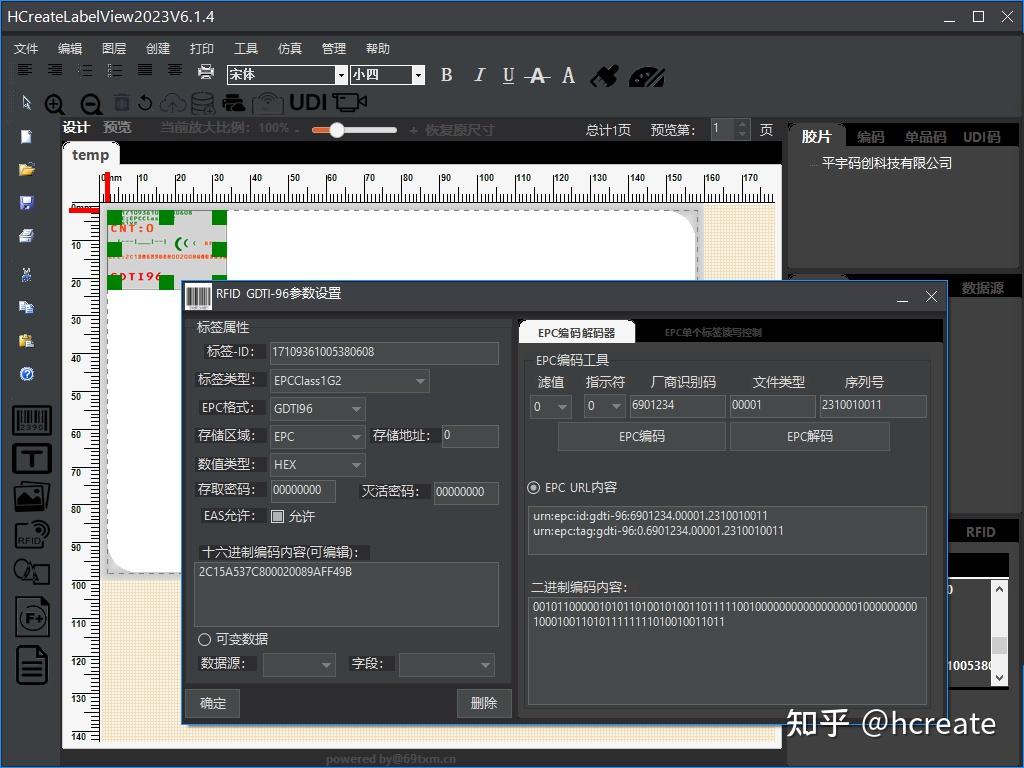1024x768 pixels.
Task: Select the Text tool in the left toolbar
Action: coord(31,458)
